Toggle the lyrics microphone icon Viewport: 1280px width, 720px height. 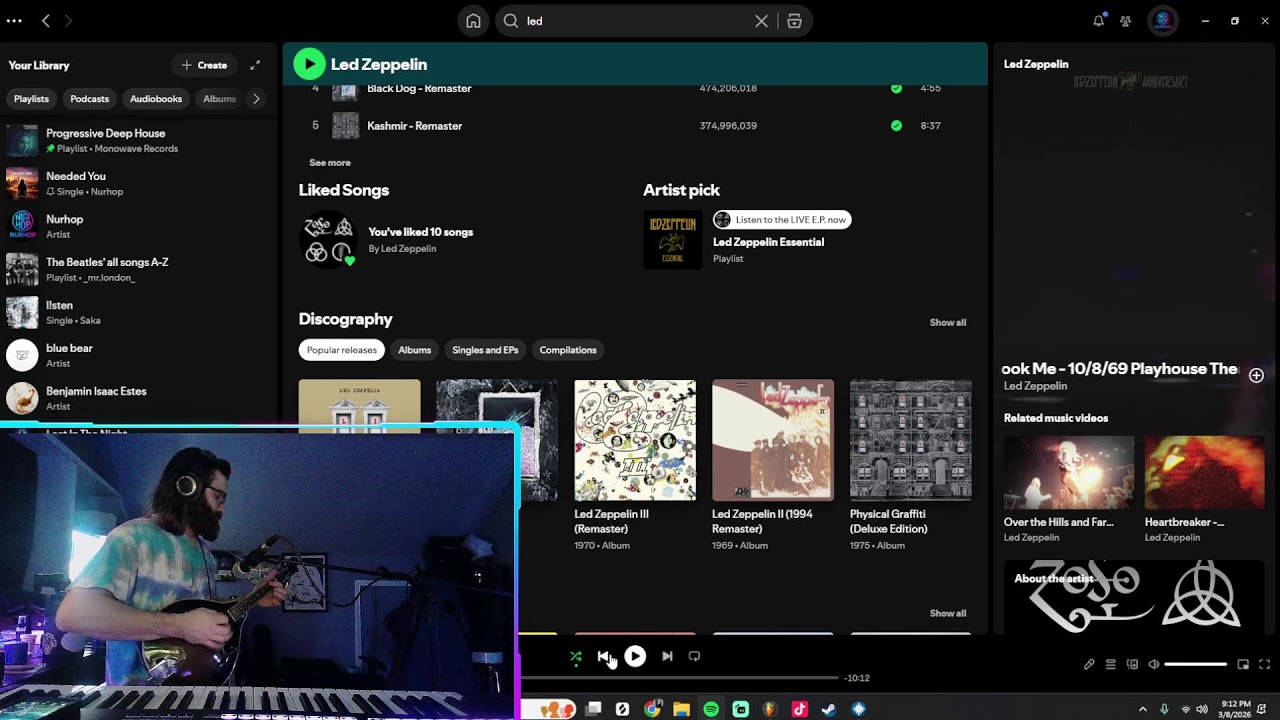(1089, 664)
